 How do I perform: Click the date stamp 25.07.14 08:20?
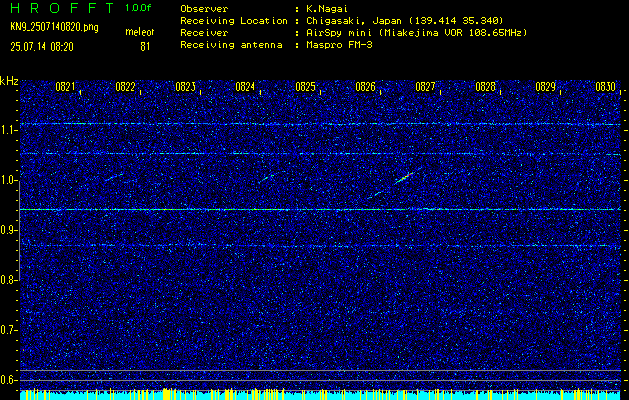point(42,47)
